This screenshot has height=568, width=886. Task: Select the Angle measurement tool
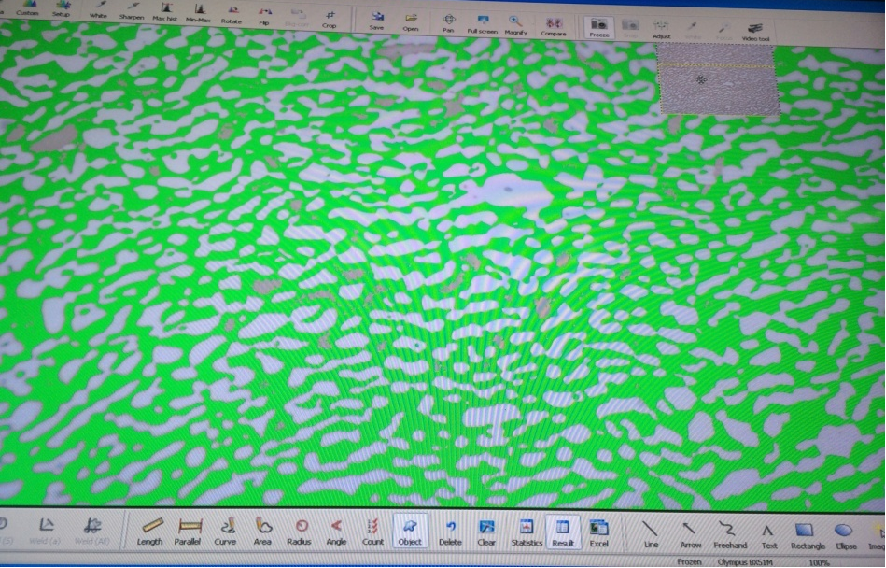(x=336, y=530)
